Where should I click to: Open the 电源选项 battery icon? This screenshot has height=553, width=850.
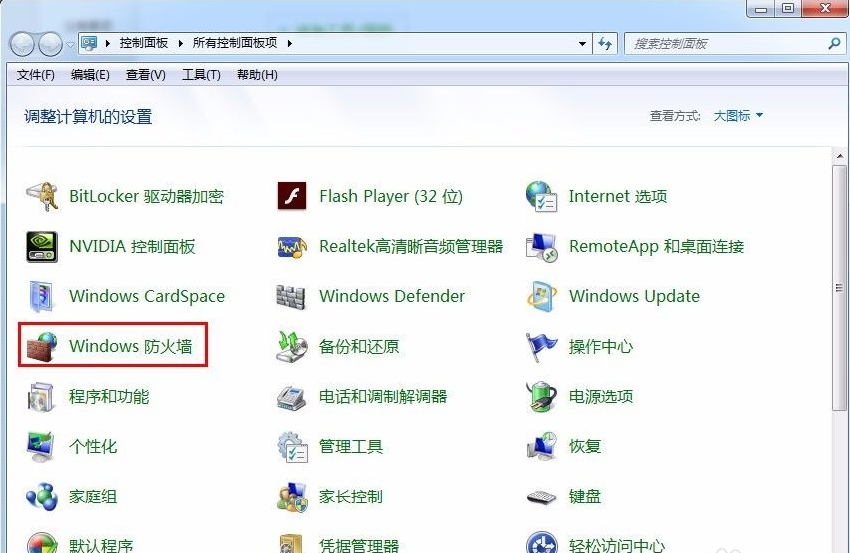tap(541, 397)
